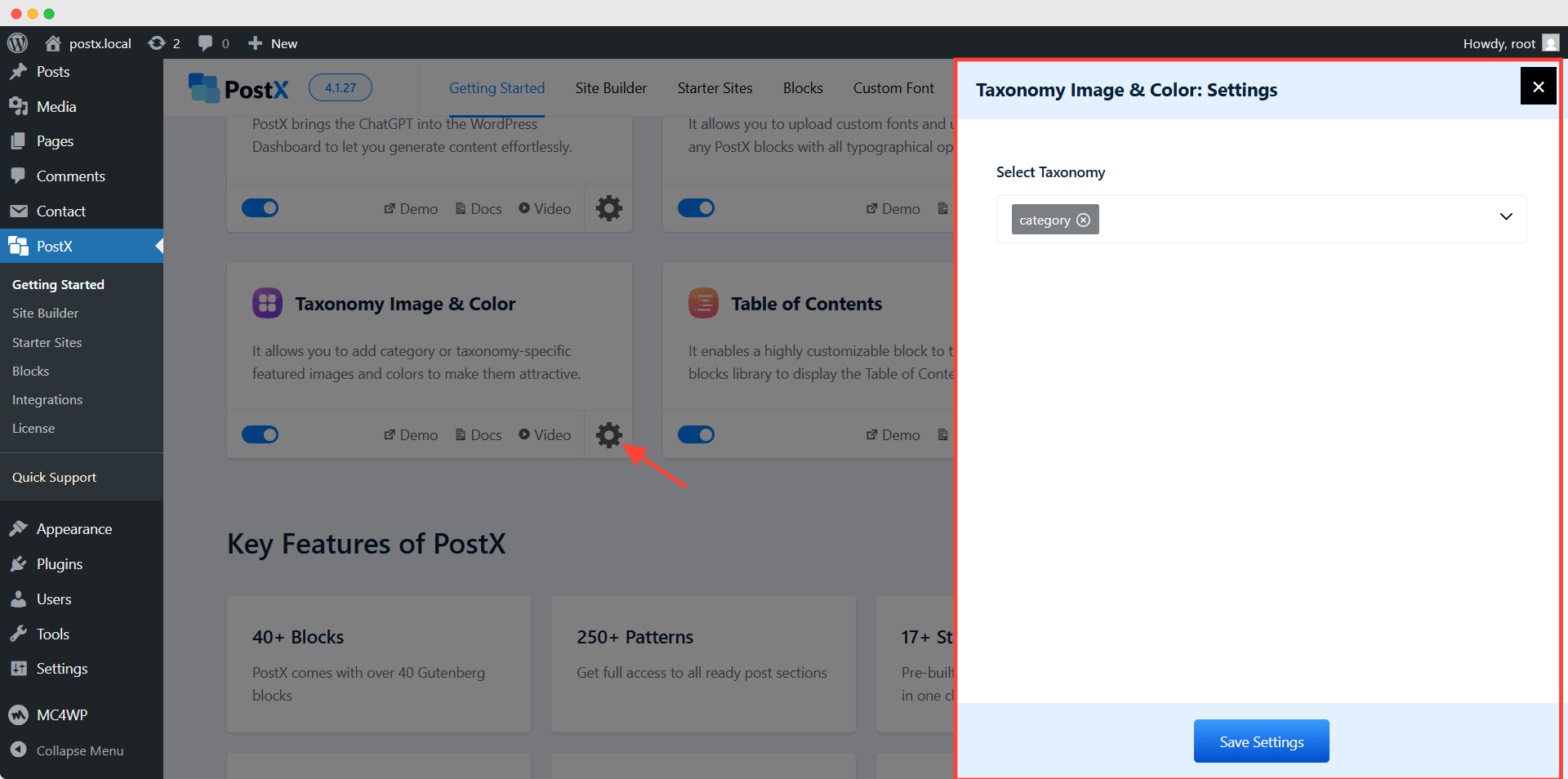
Task: Click inside the Select Taxonomy field
Action: (x=1261, y=219)
